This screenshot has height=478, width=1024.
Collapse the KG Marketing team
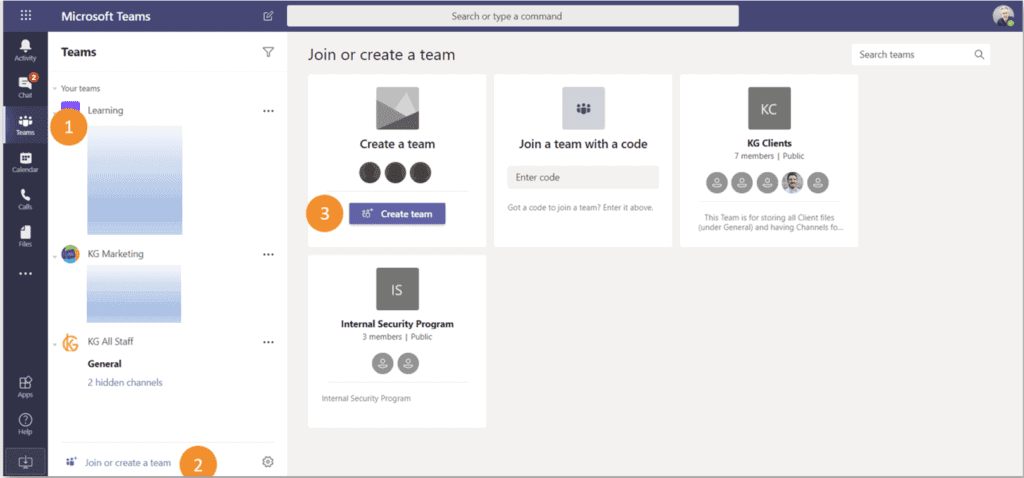(x=55, y=255)
